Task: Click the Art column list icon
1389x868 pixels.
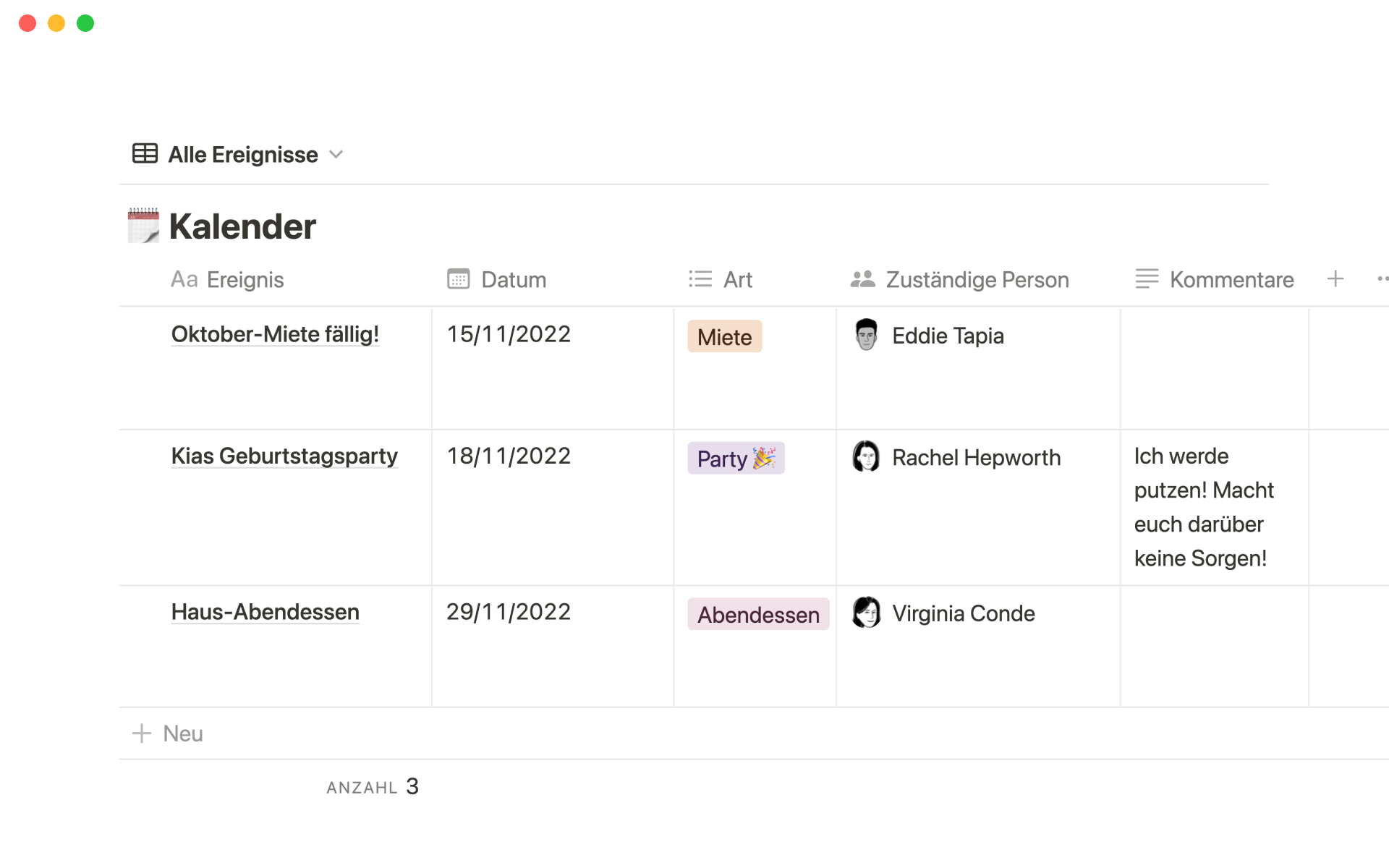Action: coord(700,279)
